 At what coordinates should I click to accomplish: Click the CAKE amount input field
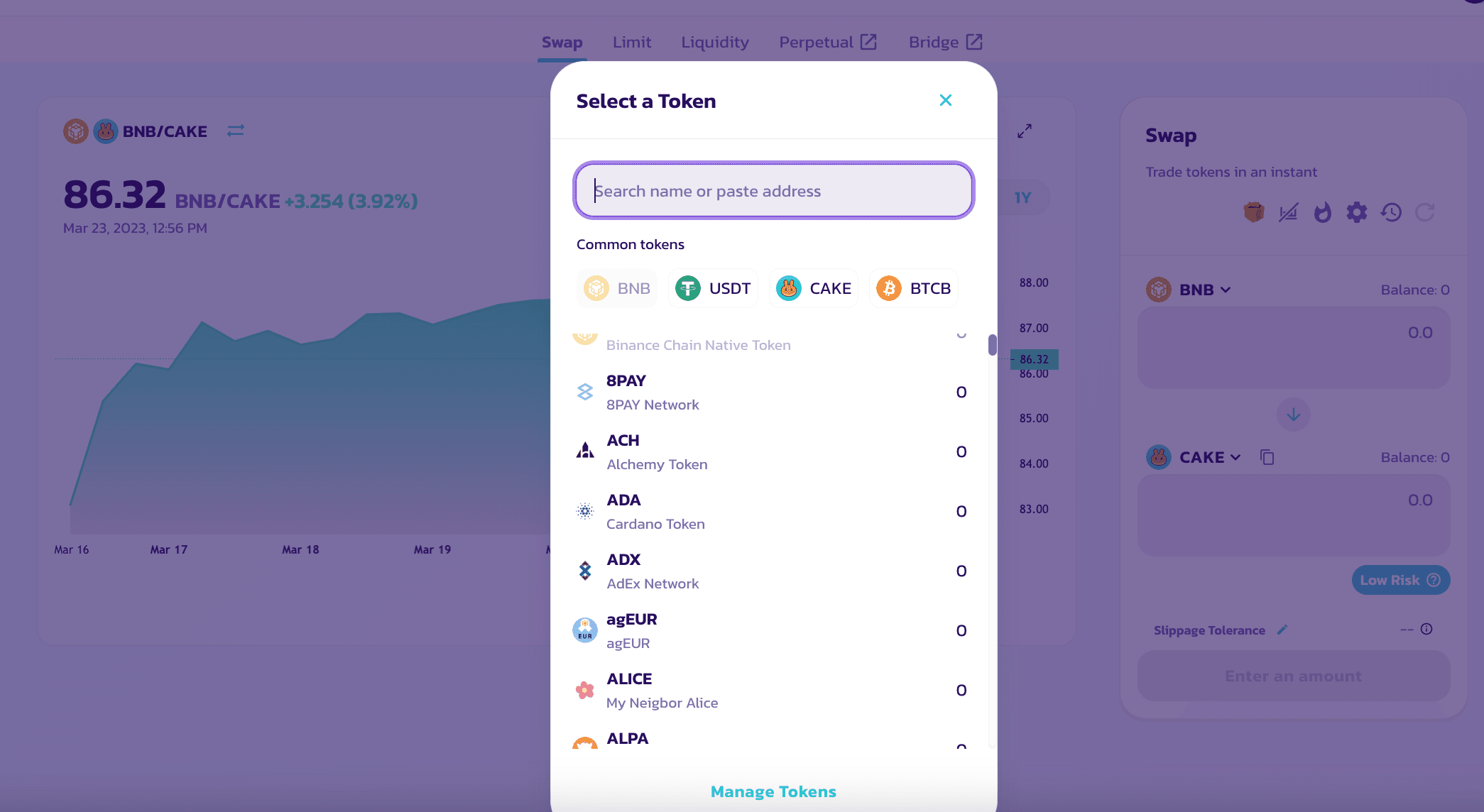(1293, 515)
